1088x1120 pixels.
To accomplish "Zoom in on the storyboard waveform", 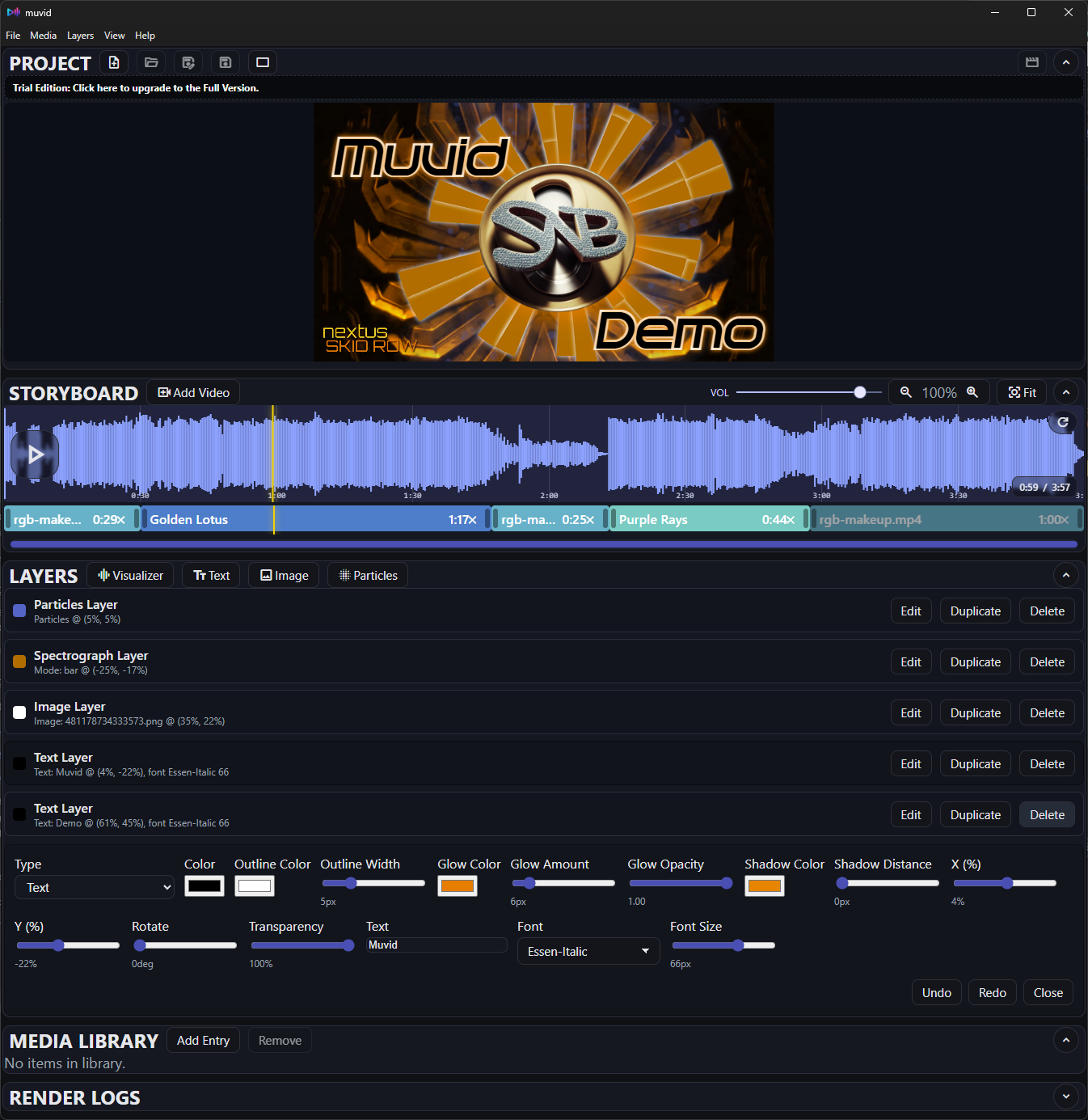I will [x=972, y=392].
